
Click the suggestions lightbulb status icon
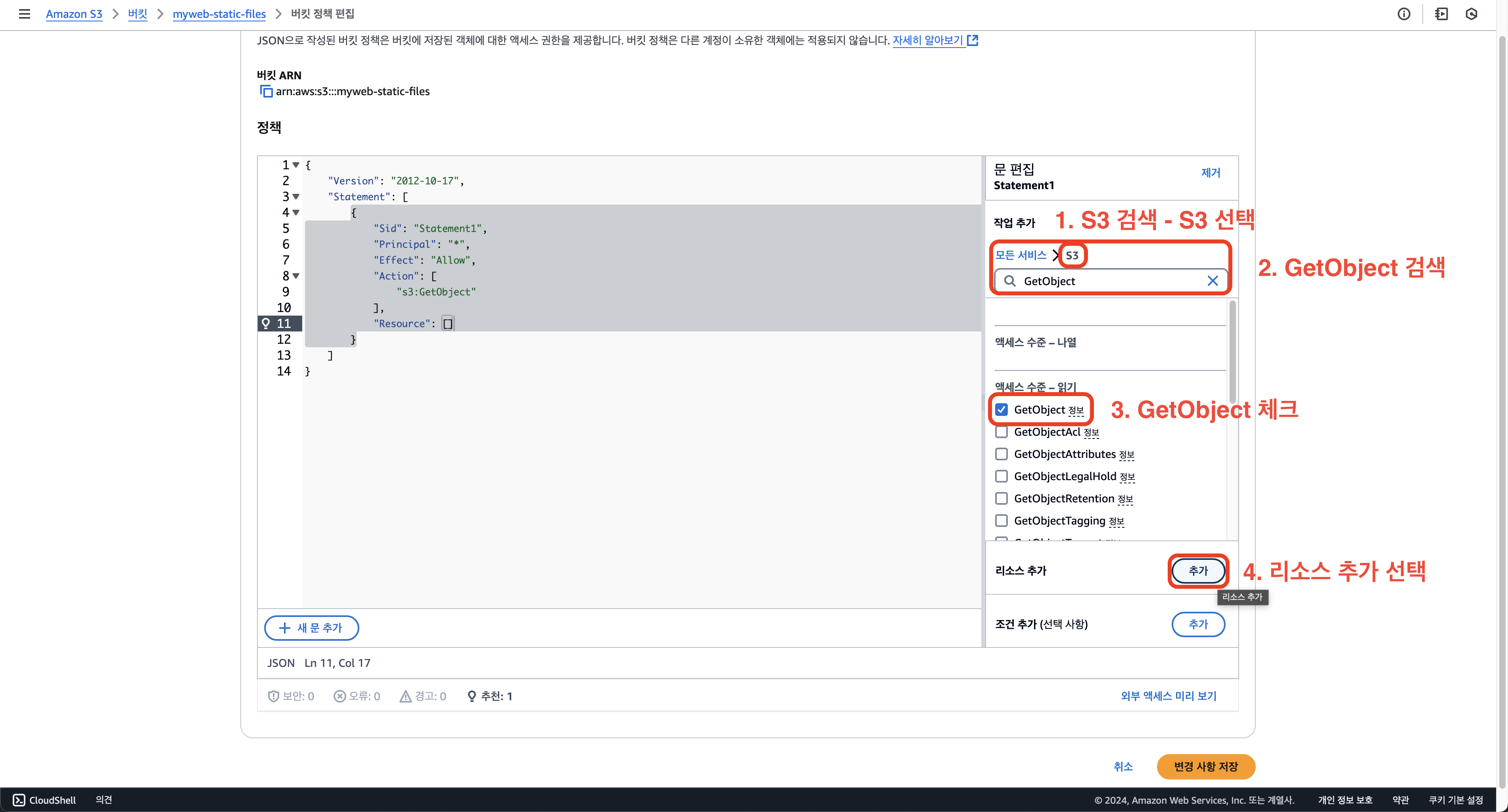click(471, 696)
